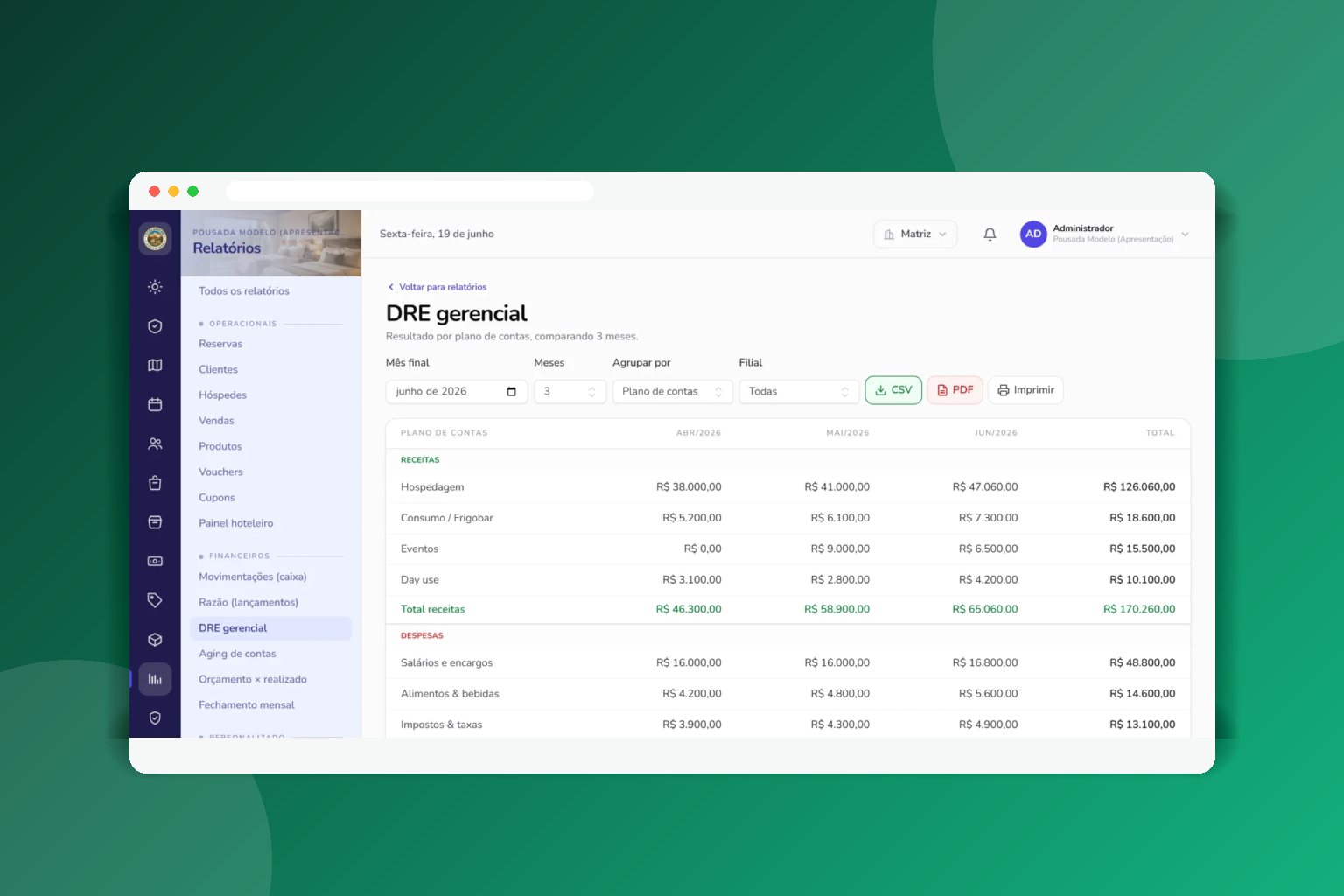Open the Matriz branch dropdown
Screen dimensions: 1344x896
tap(915, 234)
